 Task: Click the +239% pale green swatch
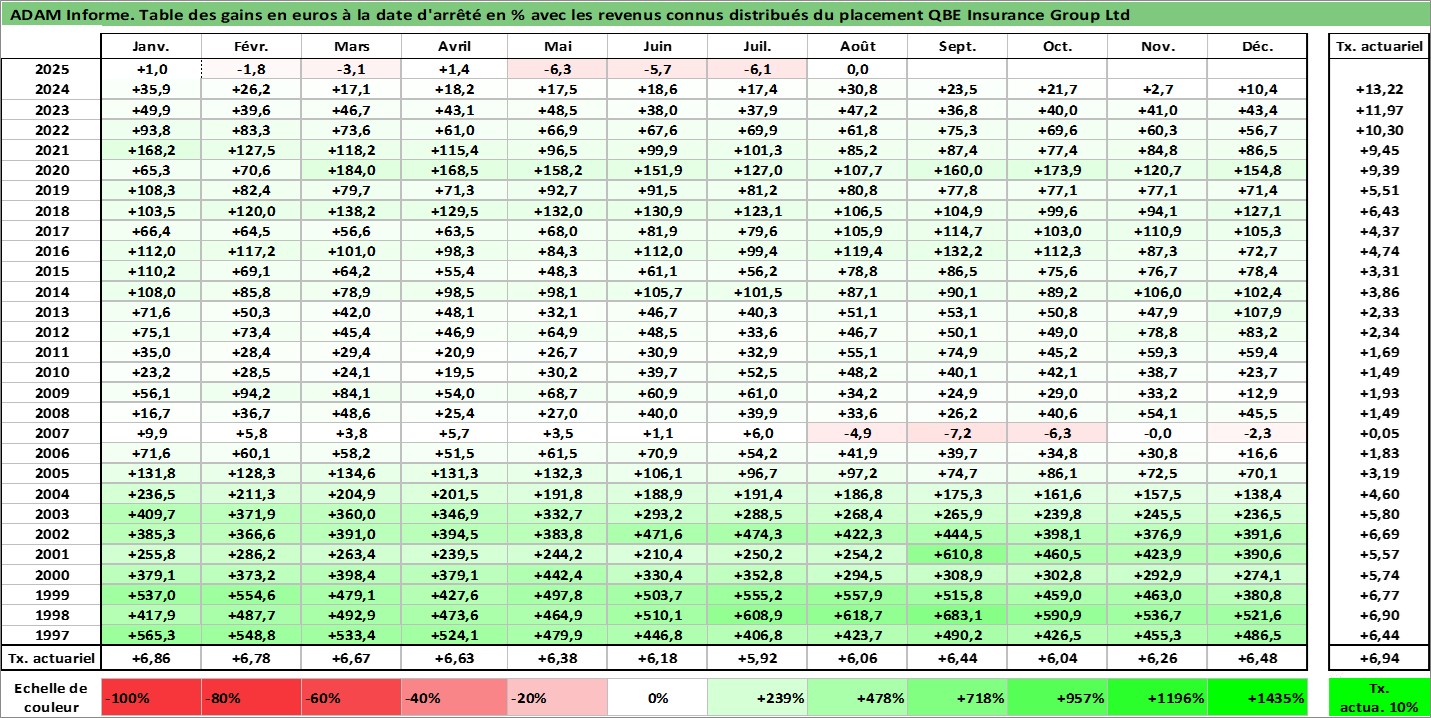click(x=757, y=698)
